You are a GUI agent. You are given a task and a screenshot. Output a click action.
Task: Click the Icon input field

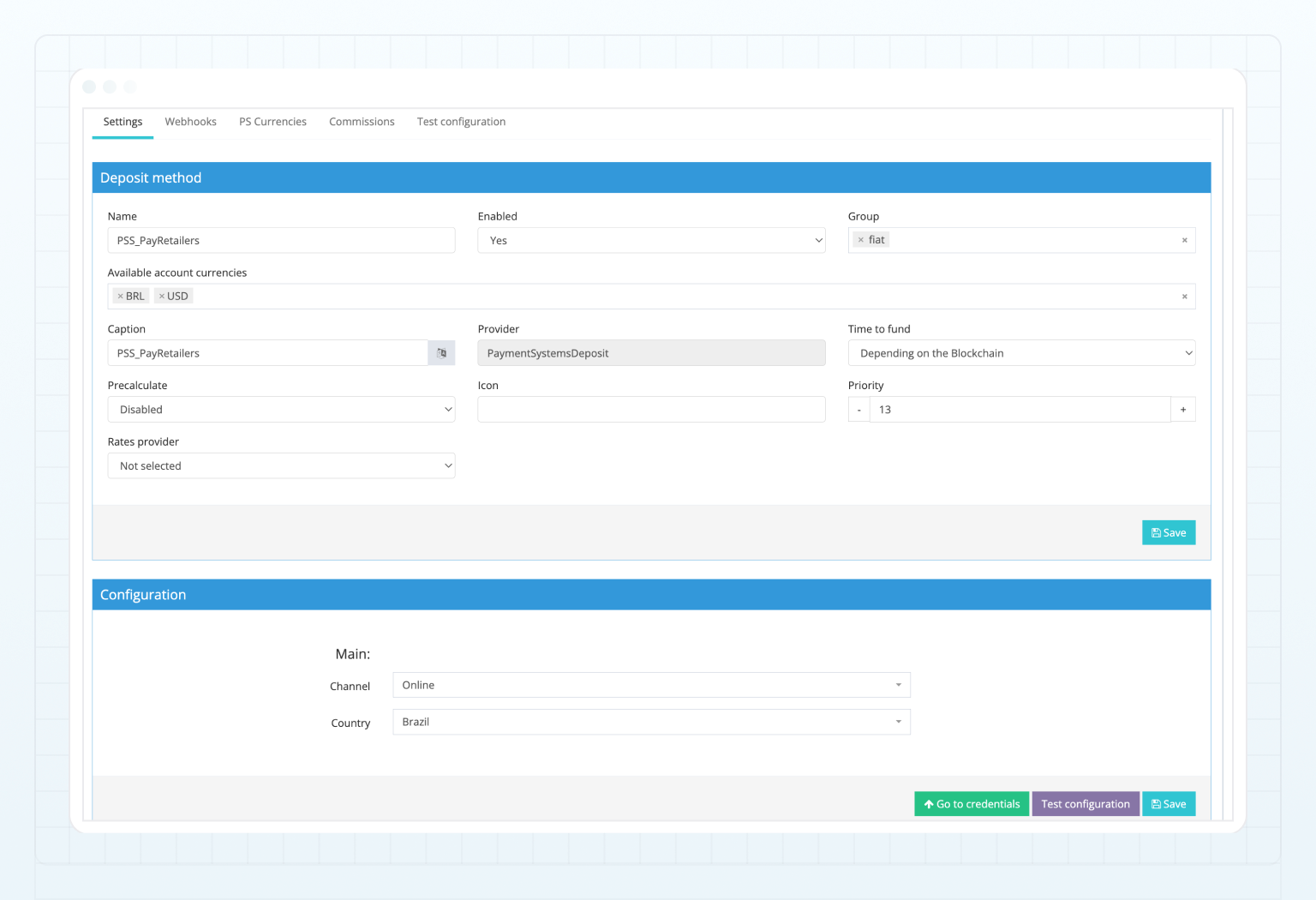(651, 410)
